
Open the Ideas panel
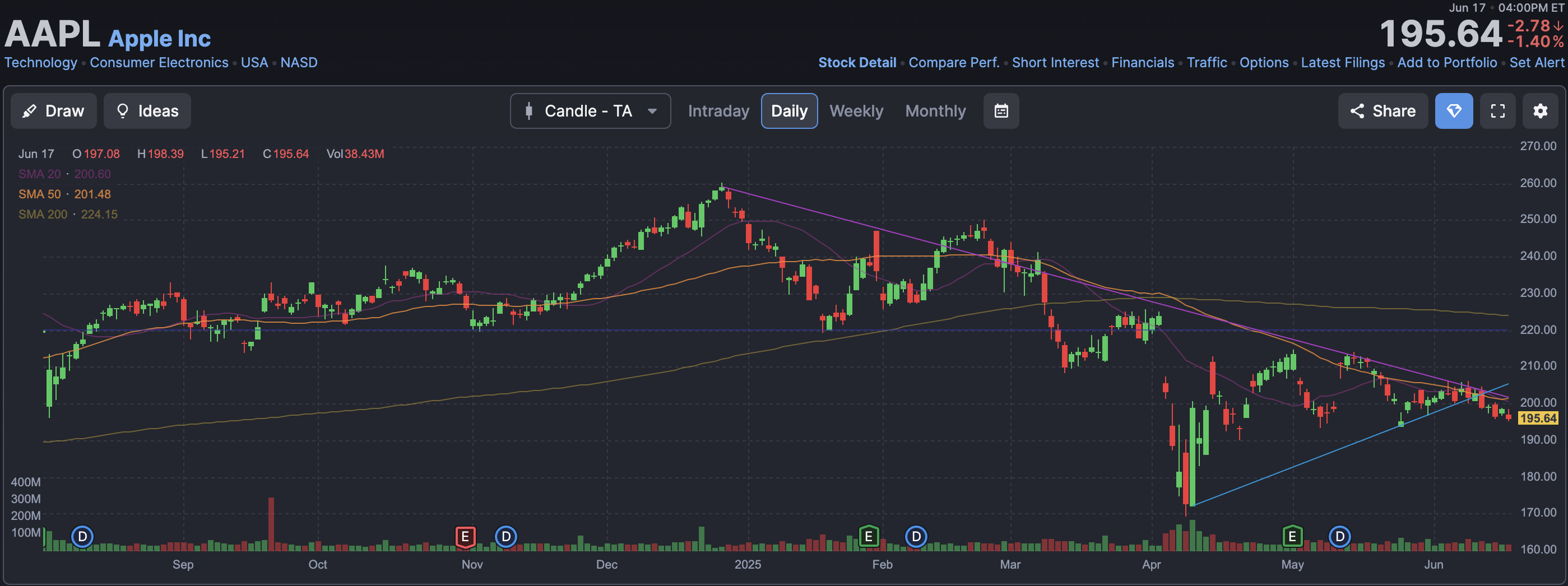147,111
